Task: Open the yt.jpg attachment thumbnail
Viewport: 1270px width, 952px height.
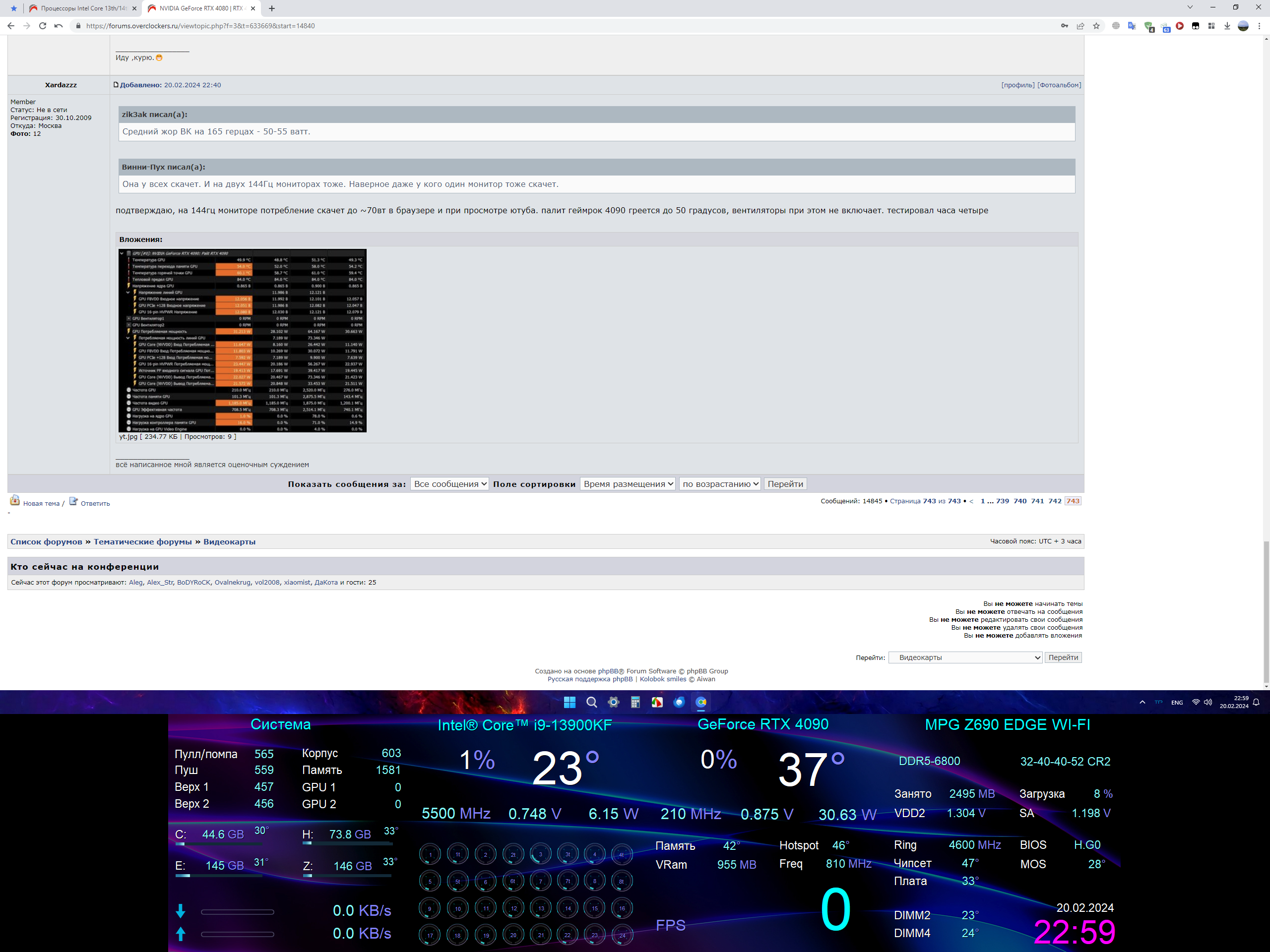Action: point(242,340)
